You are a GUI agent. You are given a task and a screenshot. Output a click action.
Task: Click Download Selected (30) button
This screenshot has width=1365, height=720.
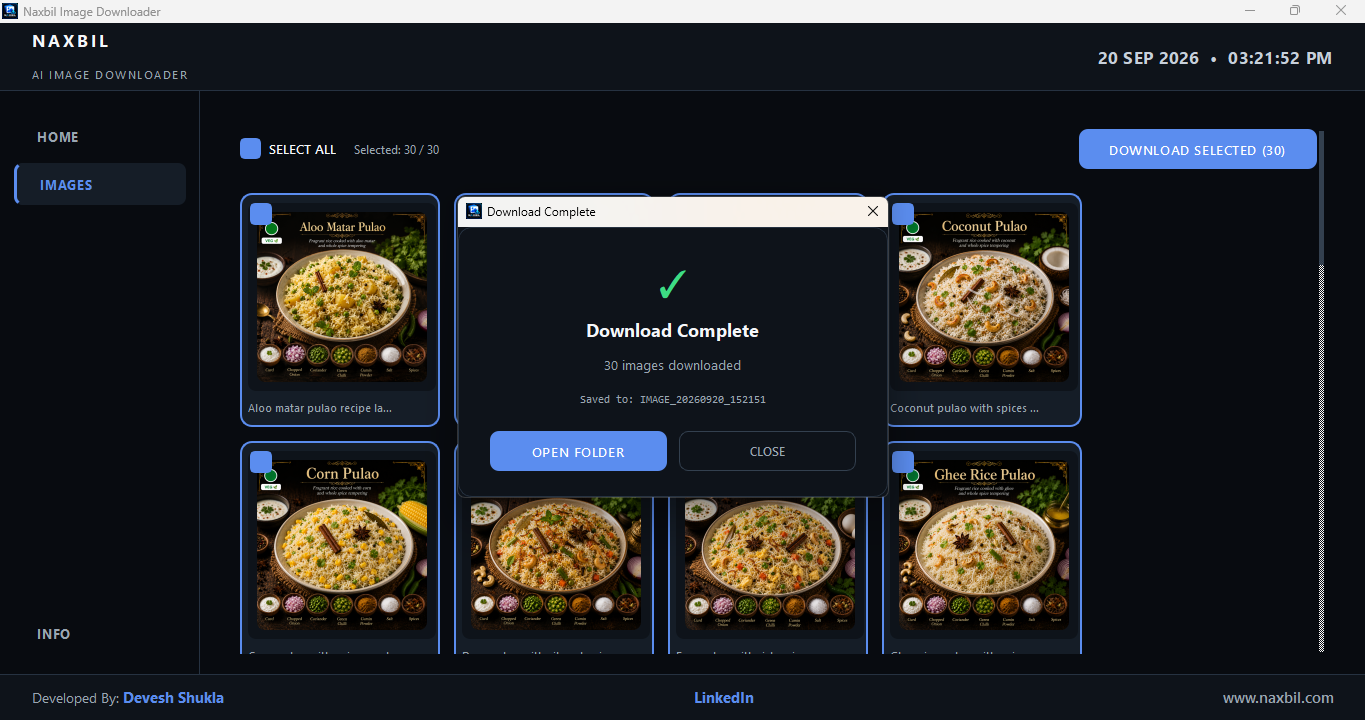(x=1197, y=149)
